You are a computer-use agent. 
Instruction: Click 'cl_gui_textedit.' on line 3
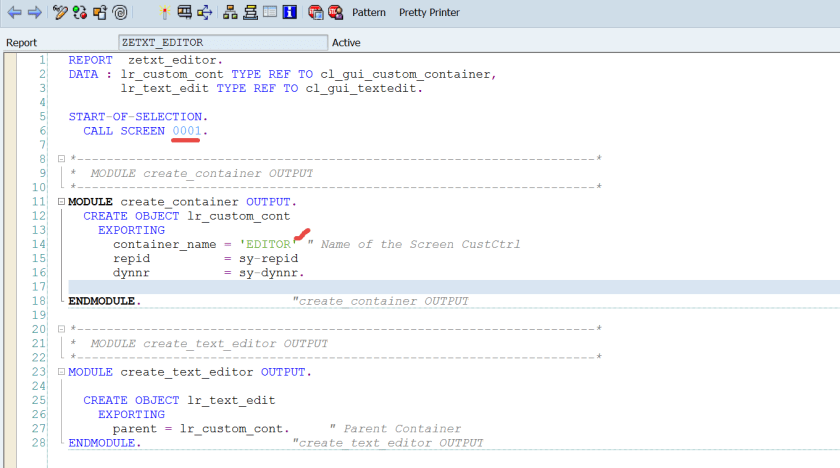(x=364, y=88)
